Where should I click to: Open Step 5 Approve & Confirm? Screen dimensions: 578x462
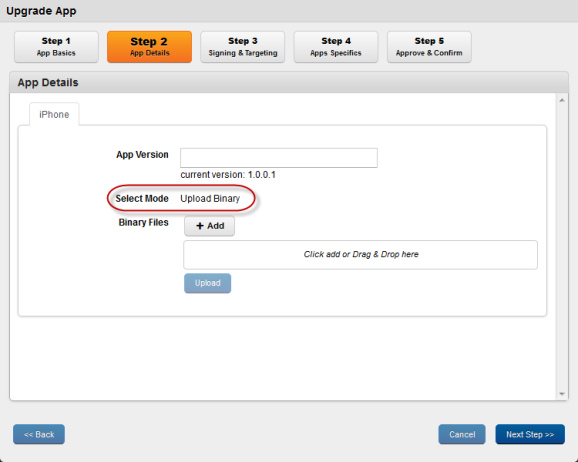pyautogui.click(x=429, y=47)
